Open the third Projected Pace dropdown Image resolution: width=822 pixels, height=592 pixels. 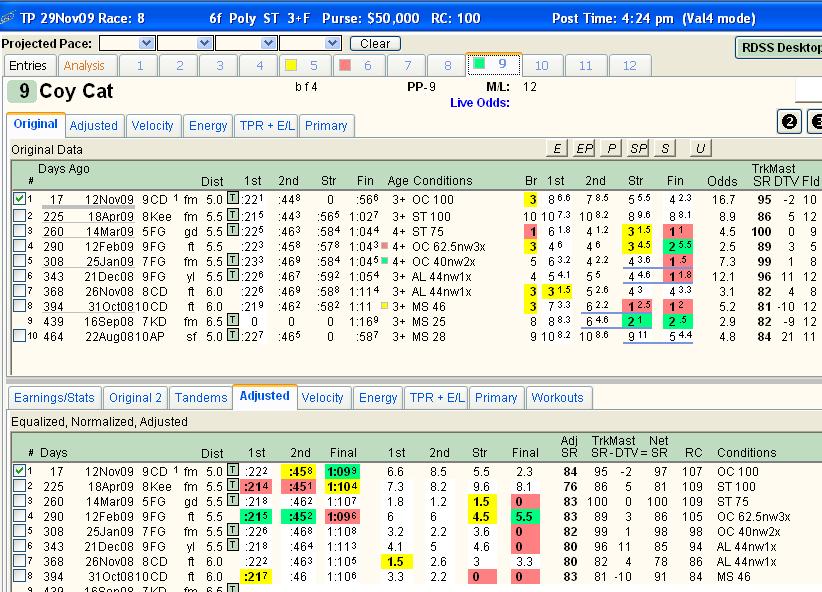coord(268,43)
